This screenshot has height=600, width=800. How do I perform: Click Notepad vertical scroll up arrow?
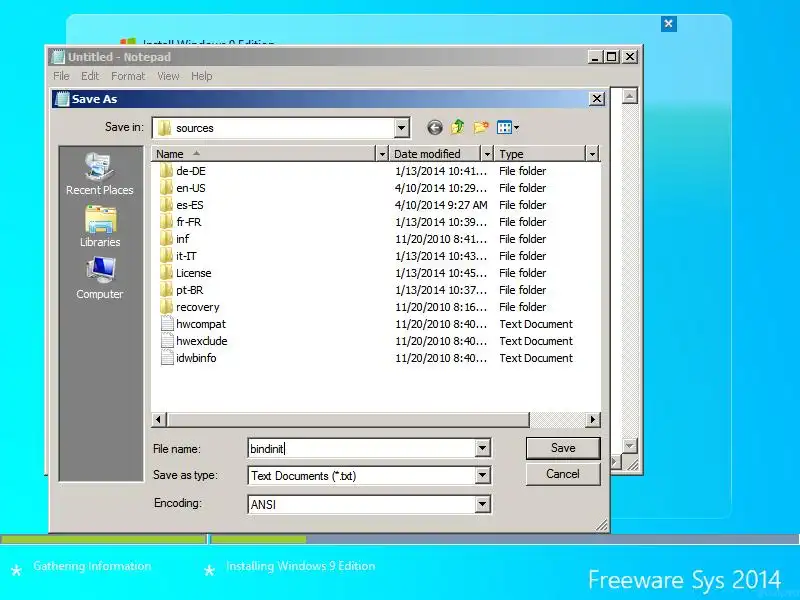pyautogui.click(x=630, y=96)
